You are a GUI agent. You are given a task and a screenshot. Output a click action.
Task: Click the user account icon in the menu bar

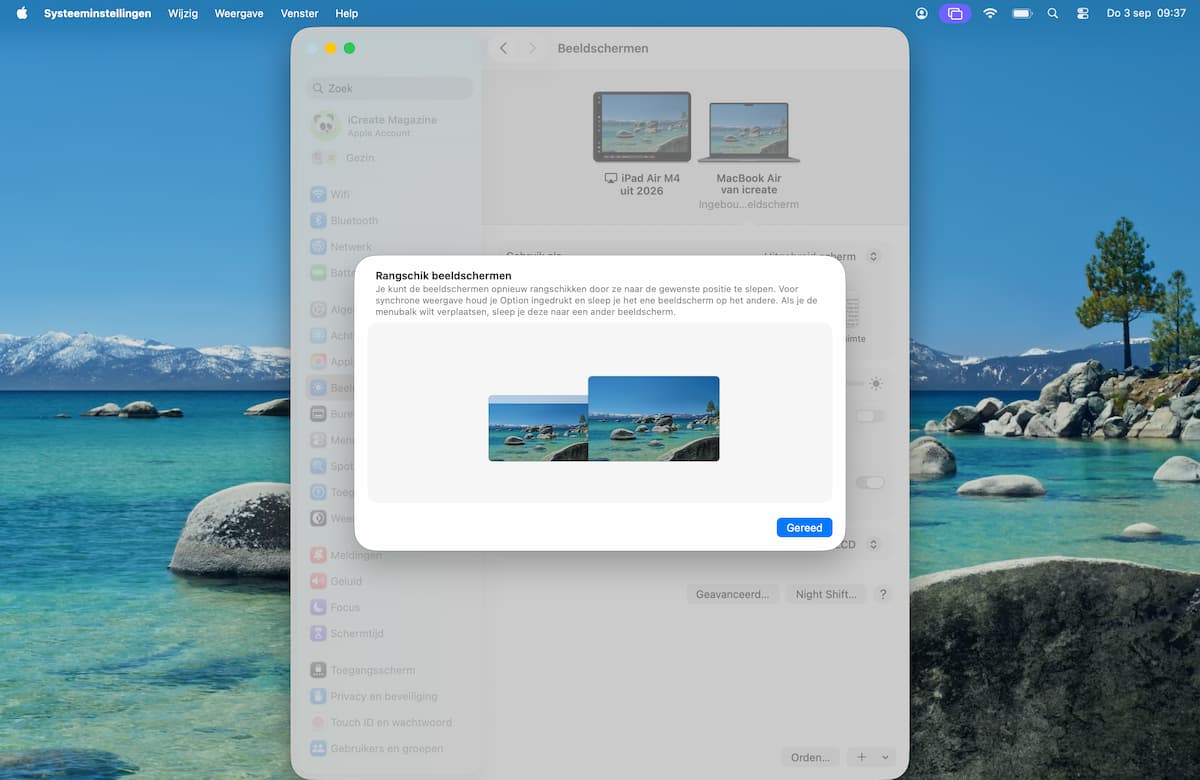pos(921,13)
